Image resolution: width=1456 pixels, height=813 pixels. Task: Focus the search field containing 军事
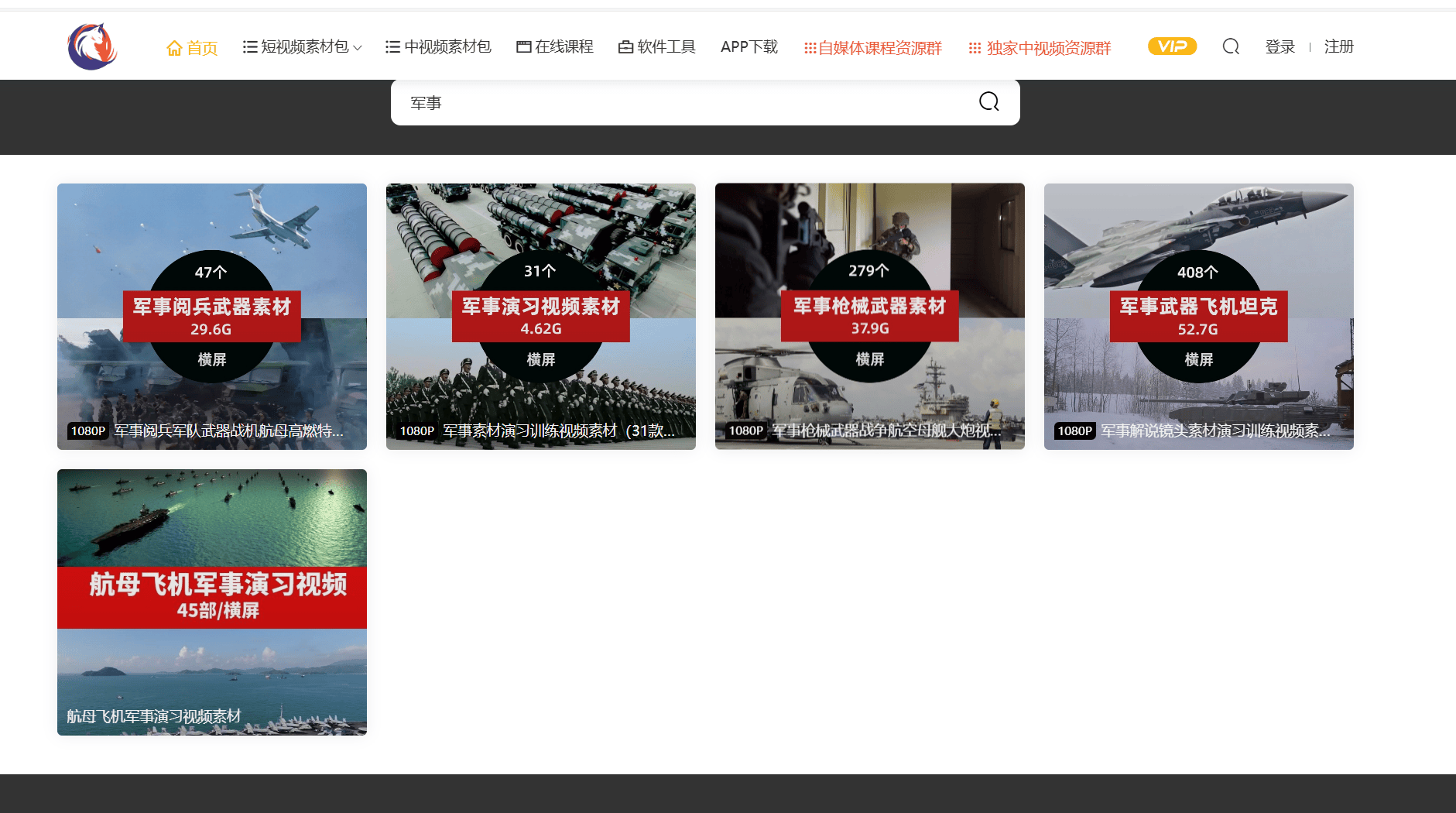[681, 102]
